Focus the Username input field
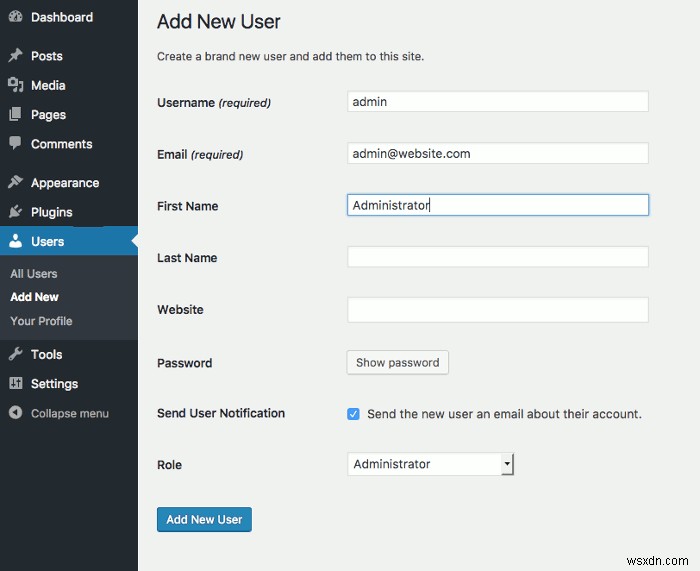 (x=498, y=101)
